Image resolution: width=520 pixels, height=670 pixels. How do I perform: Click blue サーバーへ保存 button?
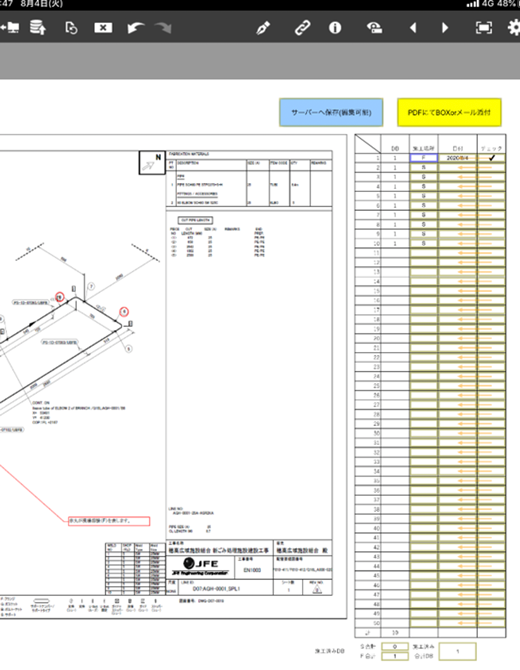click(x=331, y=112)
